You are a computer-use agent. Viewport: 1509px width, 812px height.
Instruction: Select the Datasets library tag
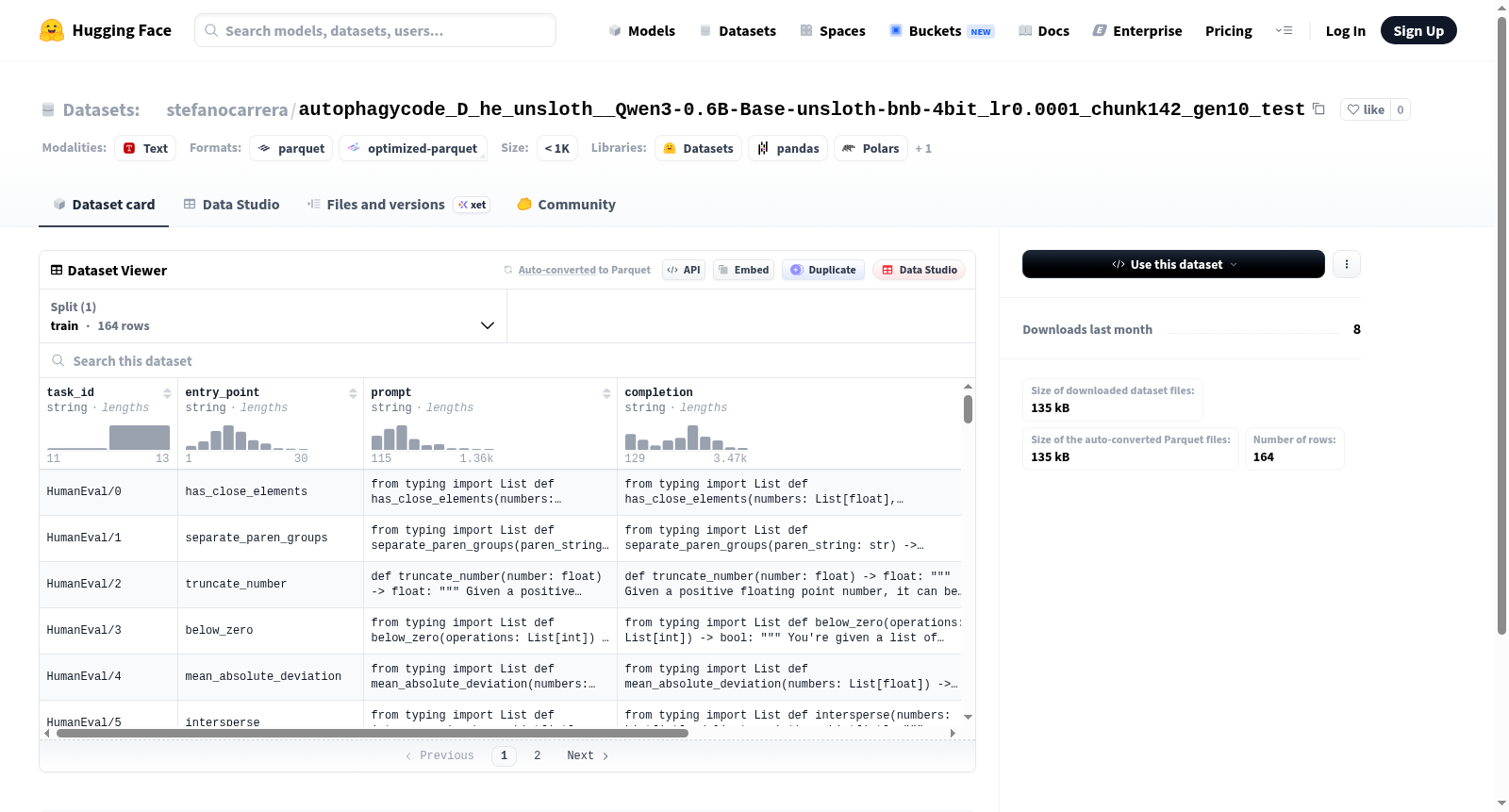click(698, 148)
